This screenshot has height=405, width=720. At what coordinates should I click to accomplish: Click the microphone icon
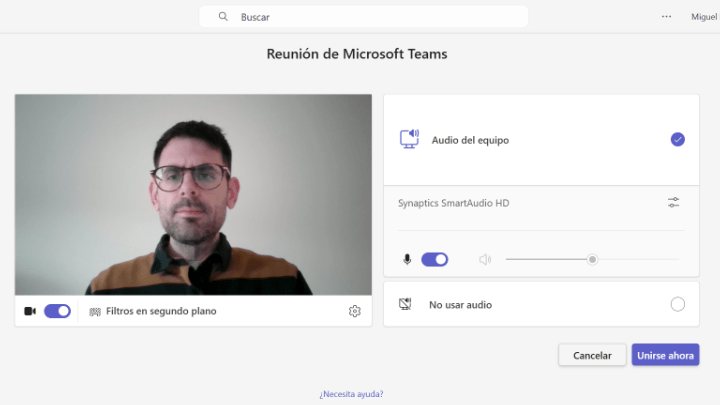(407, 259)
